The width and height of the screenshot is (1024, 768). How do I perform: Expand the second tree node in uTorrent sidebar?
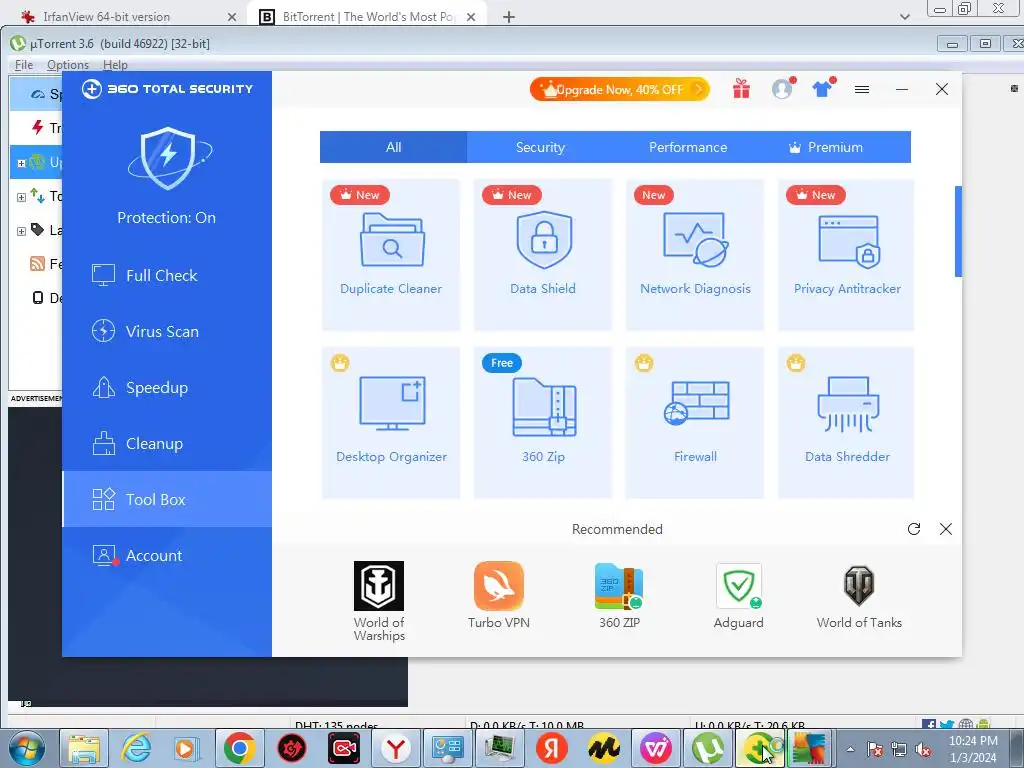pyautogui.click(x=21, y=197)
